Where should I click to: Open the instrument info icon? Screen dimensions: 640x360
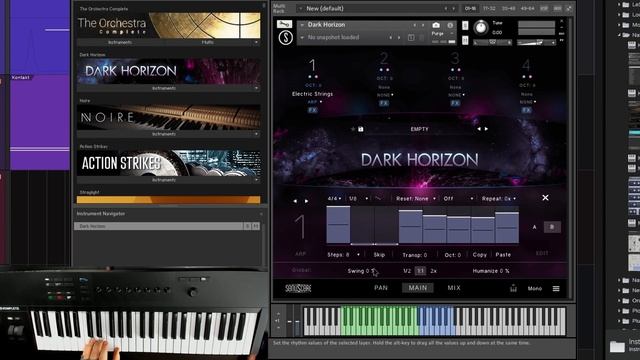coord(450,25)
